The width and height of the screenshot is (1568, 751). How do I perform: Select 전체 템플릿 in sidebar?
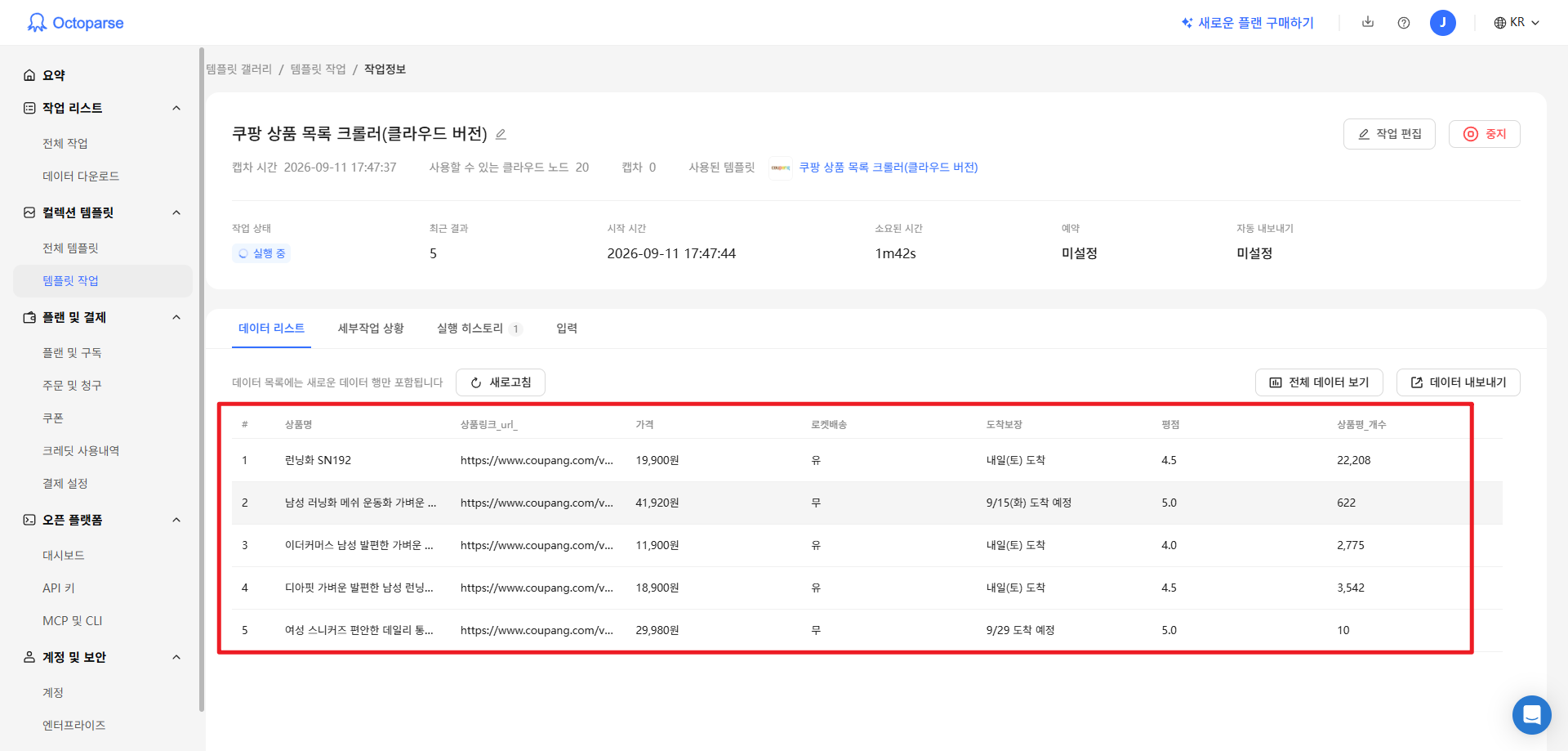[70, 248]
